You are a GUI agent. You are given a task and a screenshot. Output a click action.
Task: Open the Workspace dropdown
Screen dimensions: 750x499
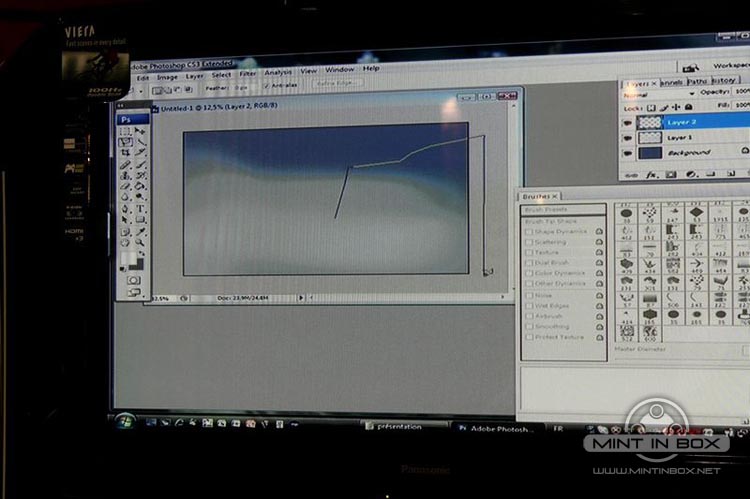tap(731, 66)
